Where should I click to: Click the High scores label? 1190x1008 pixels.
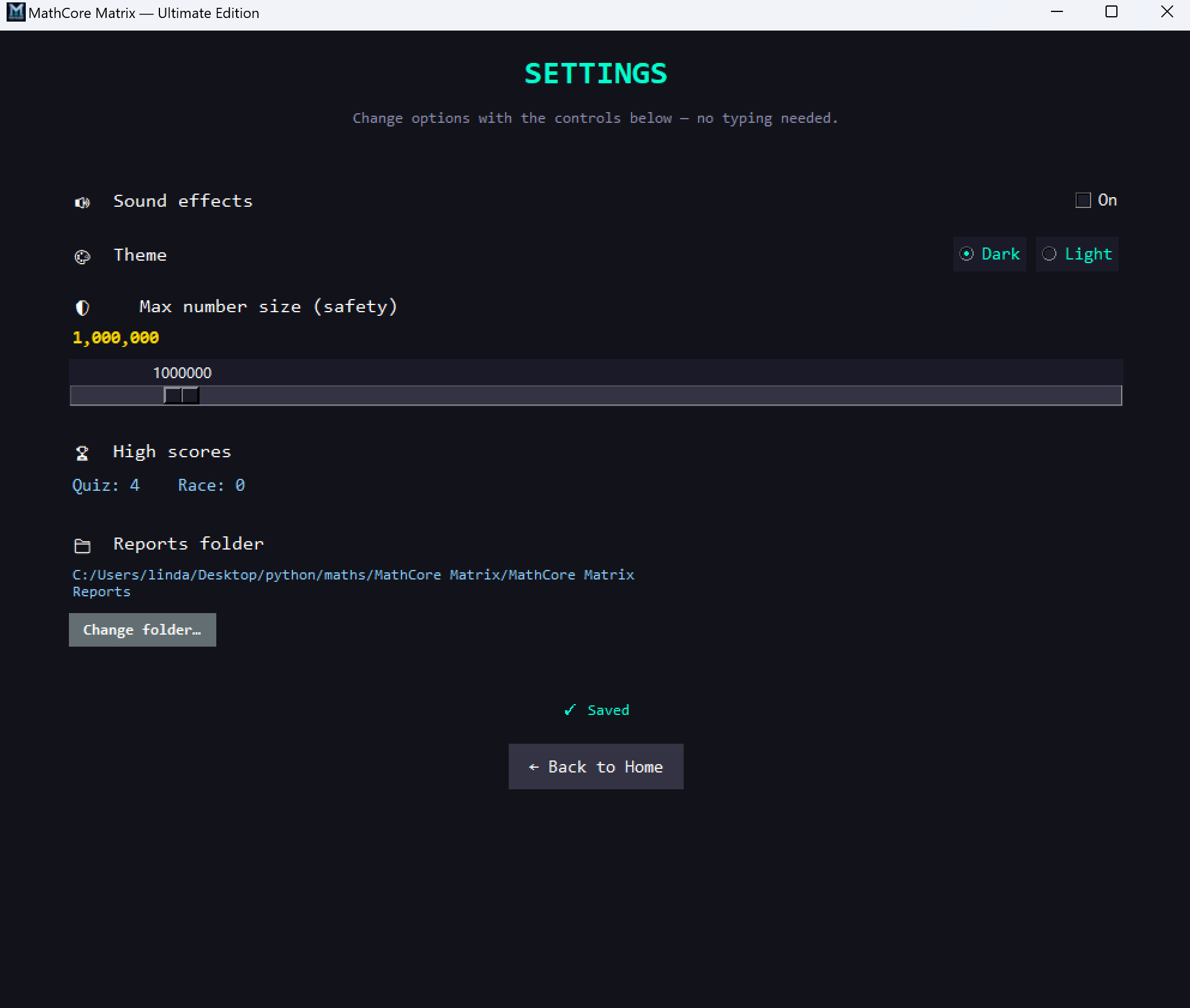click(x=172, y=452)
